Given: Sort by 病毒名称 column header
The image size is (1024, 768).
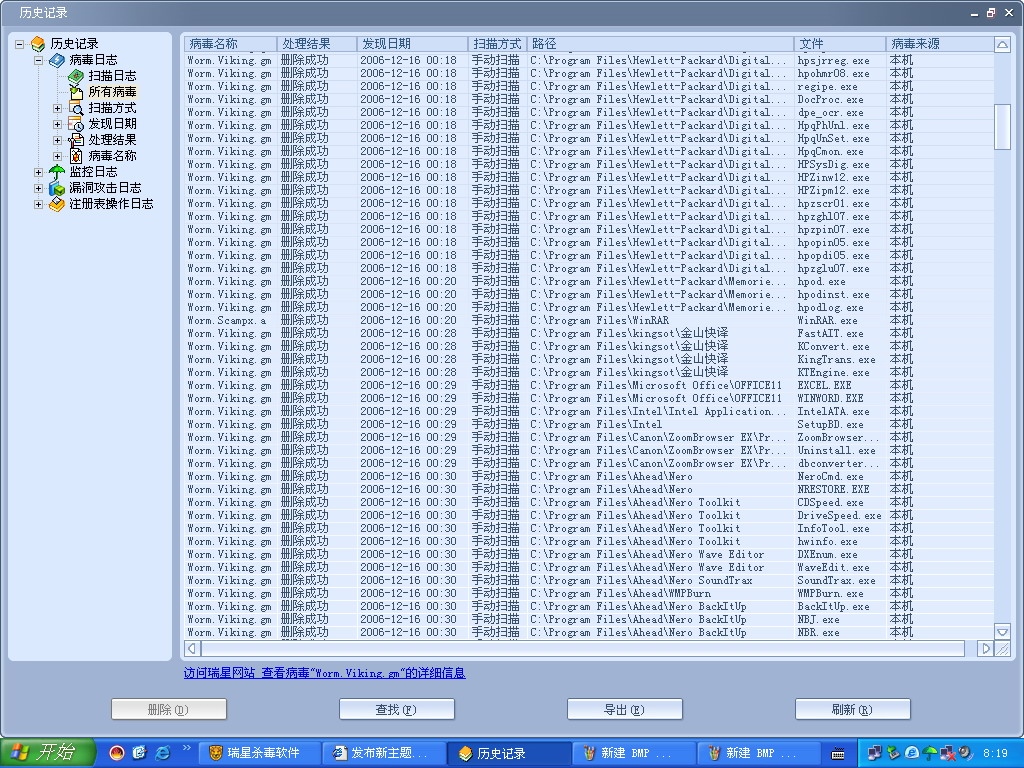Looking at the screenshot, I should point(231,44).
